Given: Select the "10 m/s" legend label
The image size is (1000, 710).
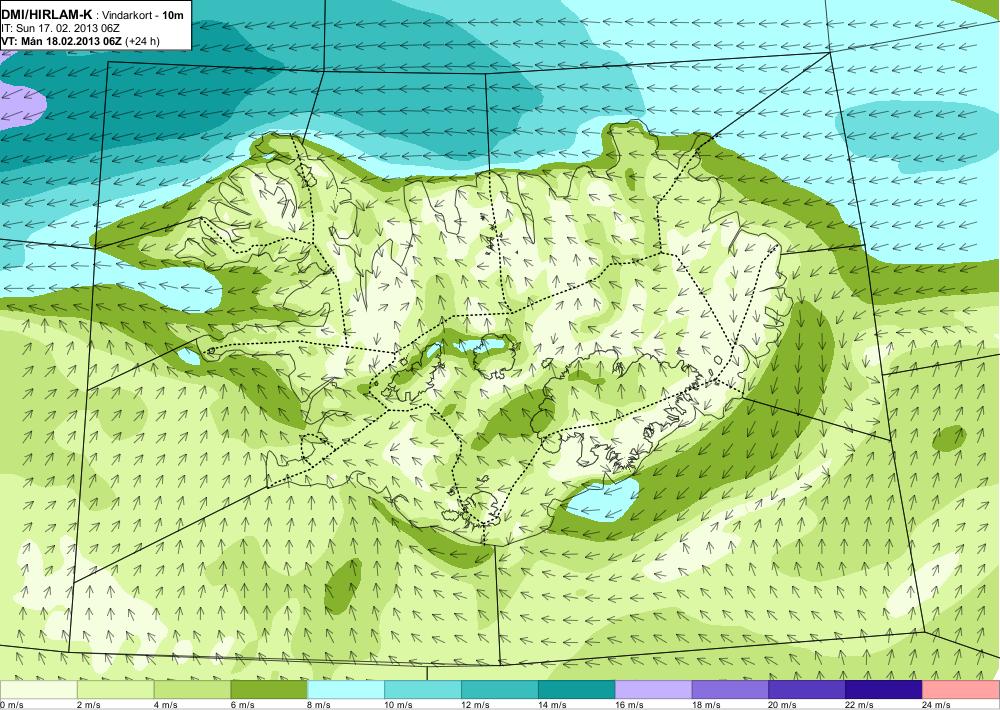Looking at the screenshot, I should click(x=399, y=705).
